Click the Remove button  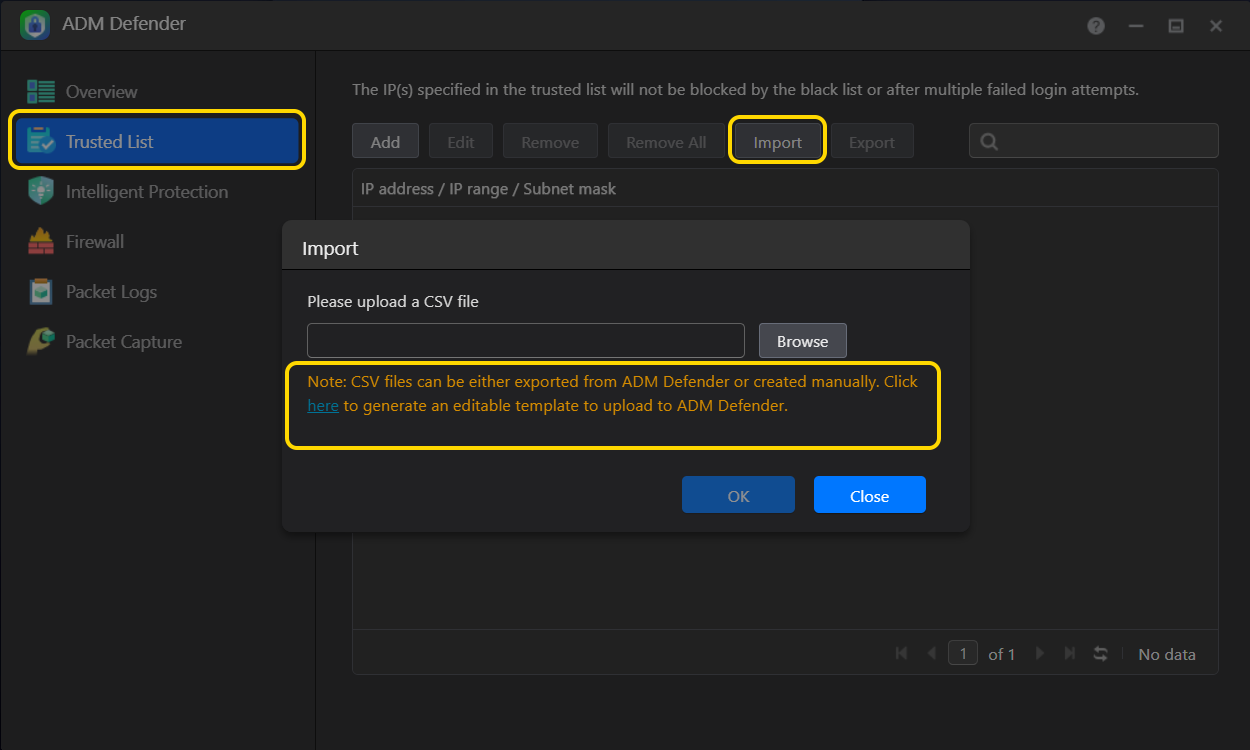pyautogui.click(x=550, y=141)
